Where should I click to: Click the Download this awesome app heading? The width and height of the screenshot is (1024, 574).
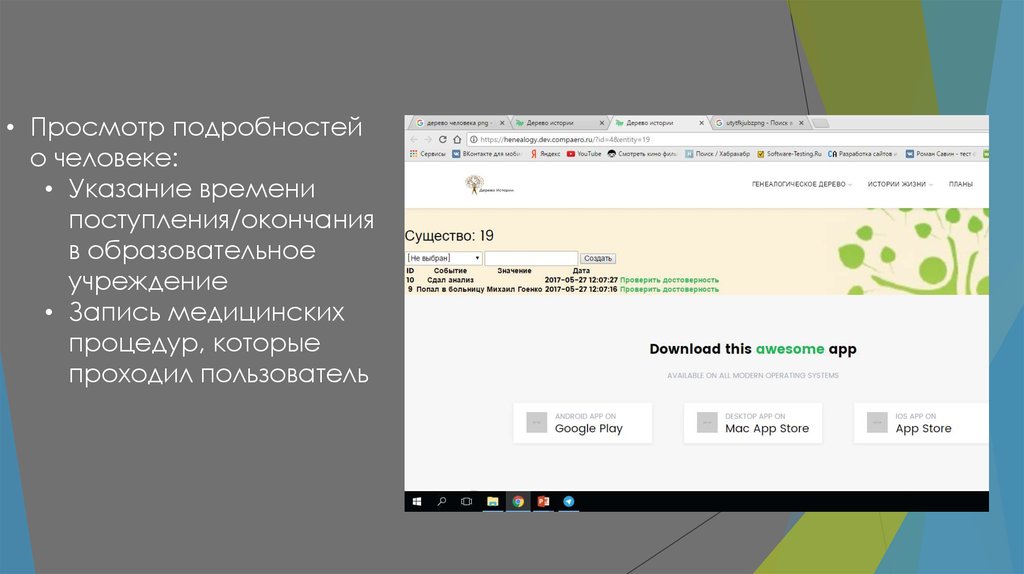[753, 349]
